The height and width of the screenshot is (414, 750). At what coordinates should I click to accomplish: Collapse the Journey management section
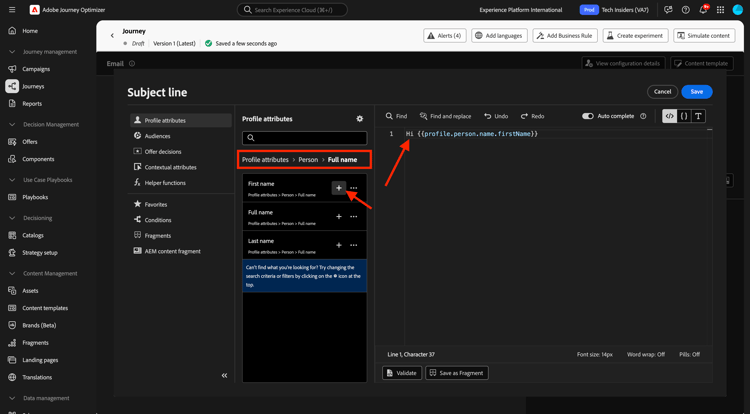(12, 52)
